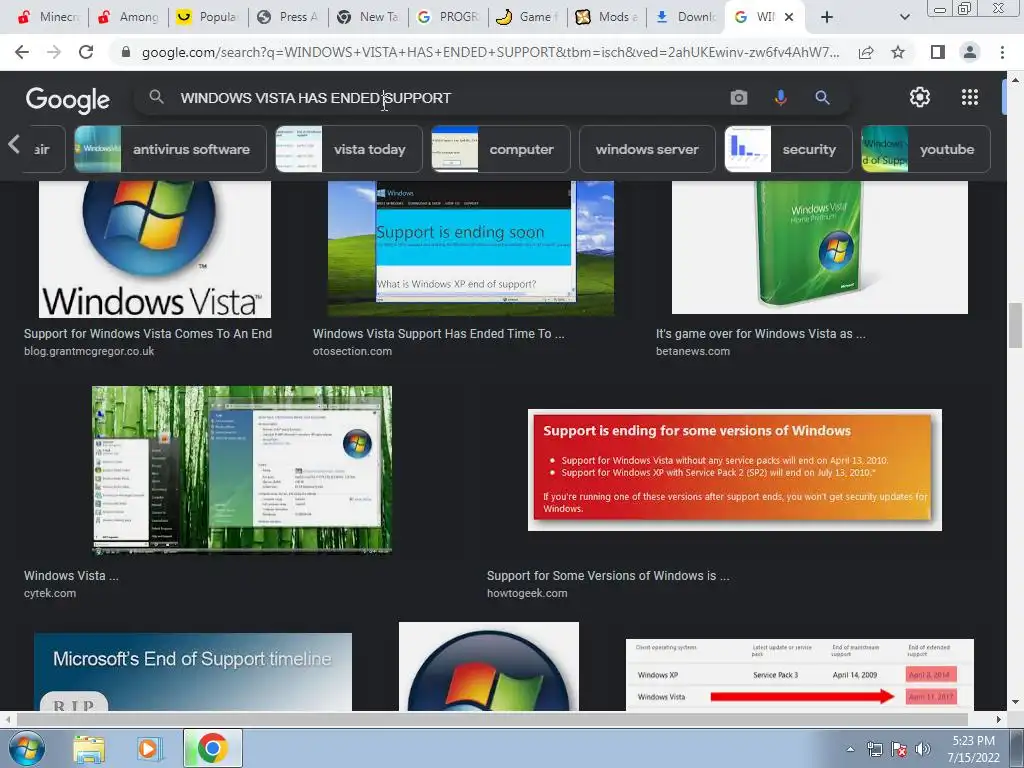Click the blue magnifier search button
Viewport: 1024px width, 768px height.
pos(822,97)
